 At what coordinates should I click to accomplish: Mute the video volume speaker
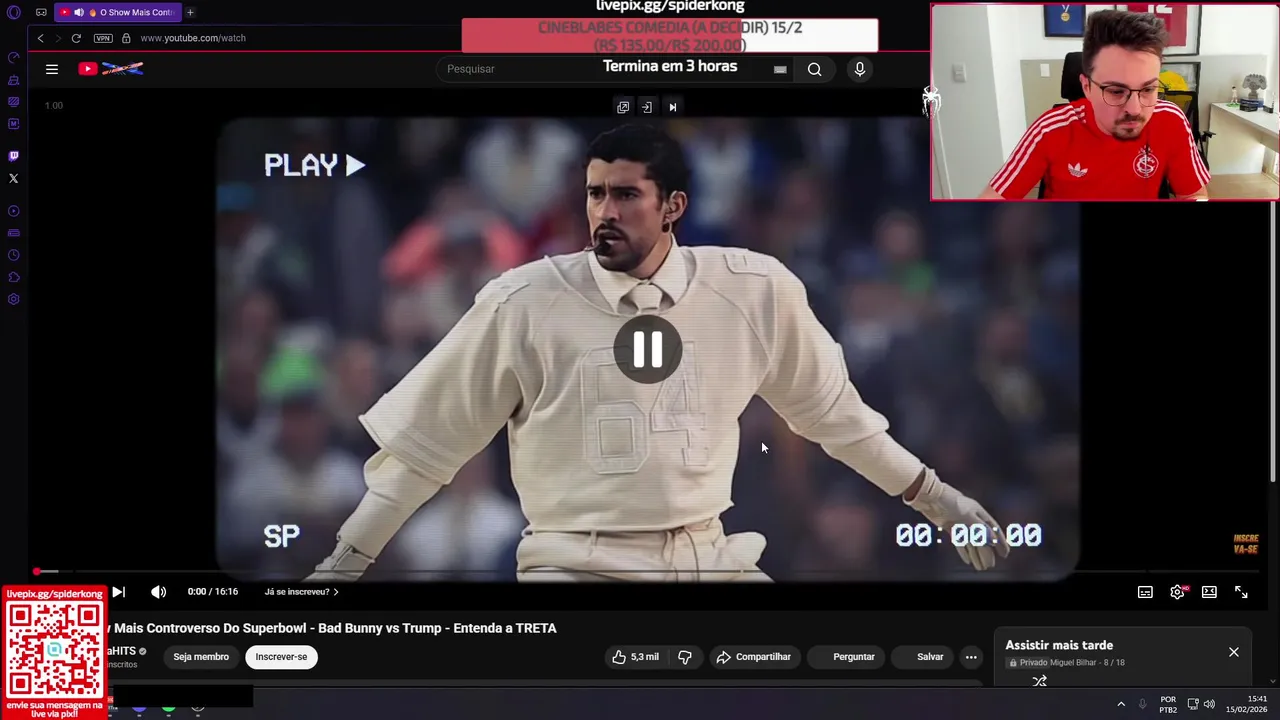coord(158,592)
